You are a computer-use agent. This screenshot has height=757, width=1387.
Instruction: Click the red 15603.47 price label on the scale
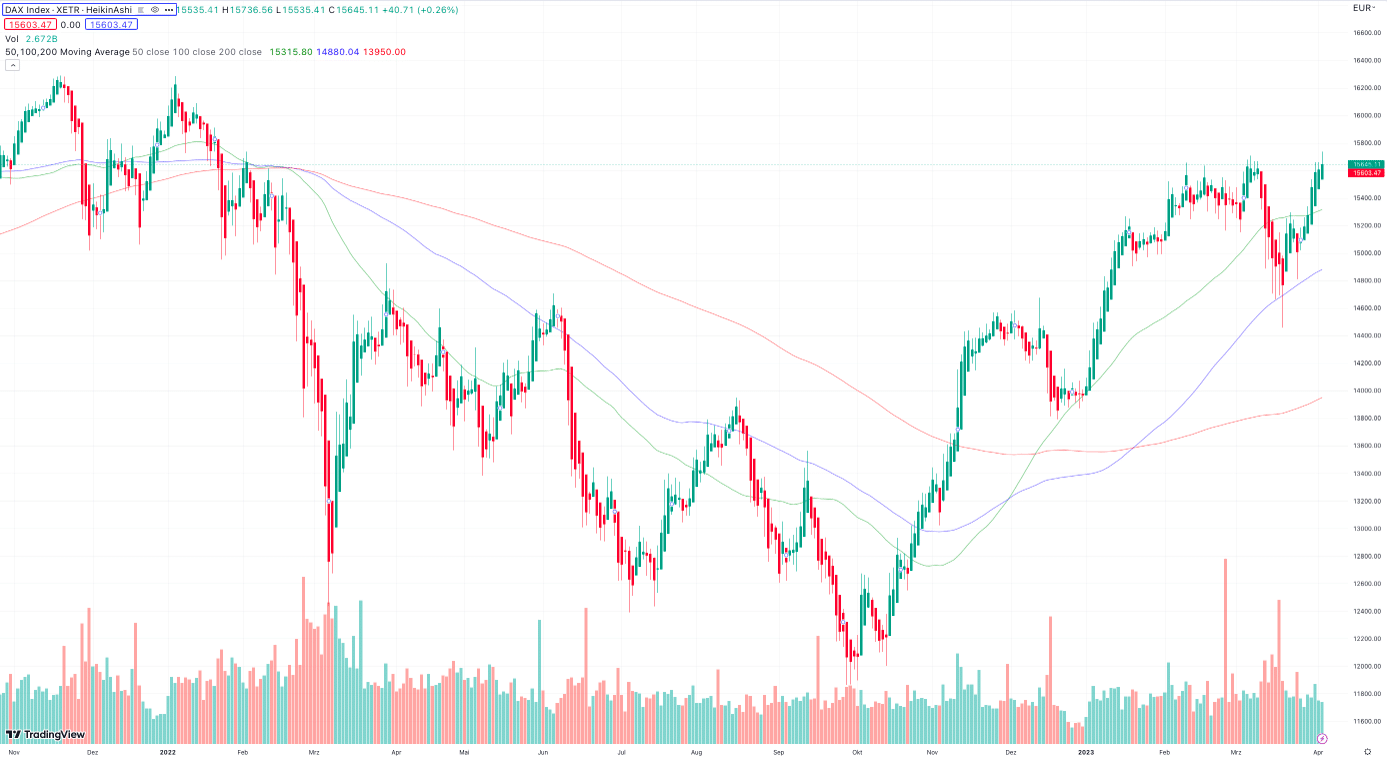coord(1366,173)
